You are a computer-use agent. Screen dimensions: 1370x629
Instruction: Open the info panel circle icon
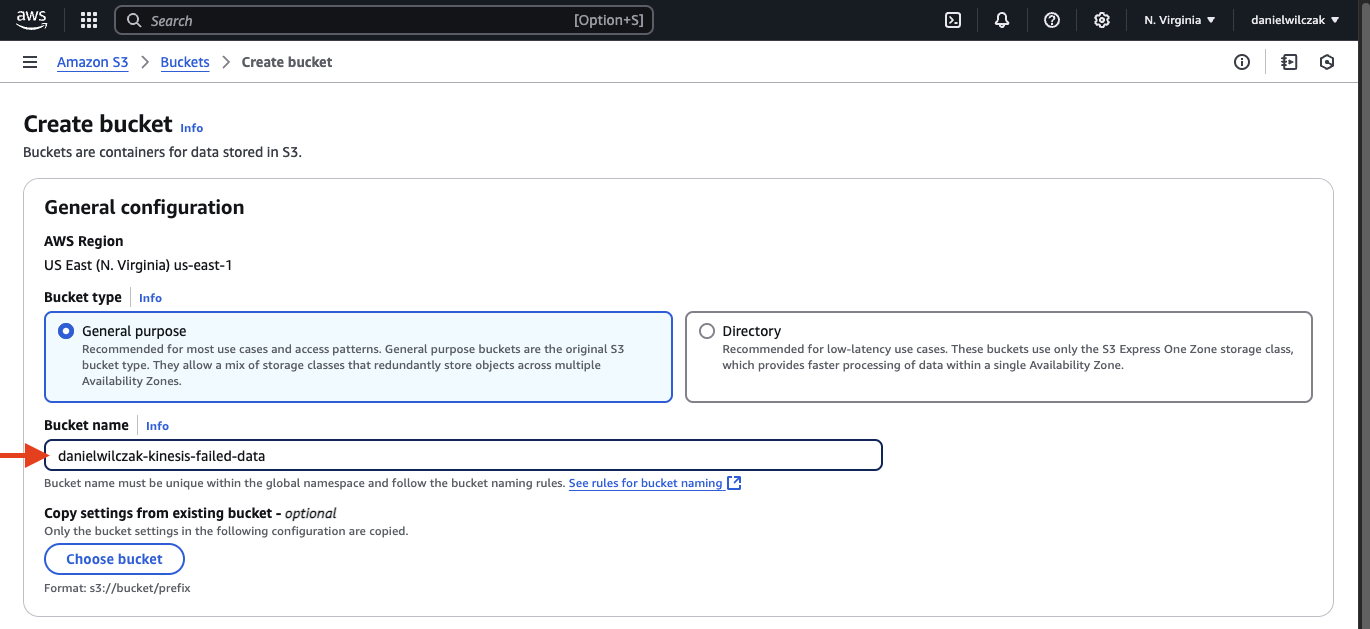(x=1242, y=62)
